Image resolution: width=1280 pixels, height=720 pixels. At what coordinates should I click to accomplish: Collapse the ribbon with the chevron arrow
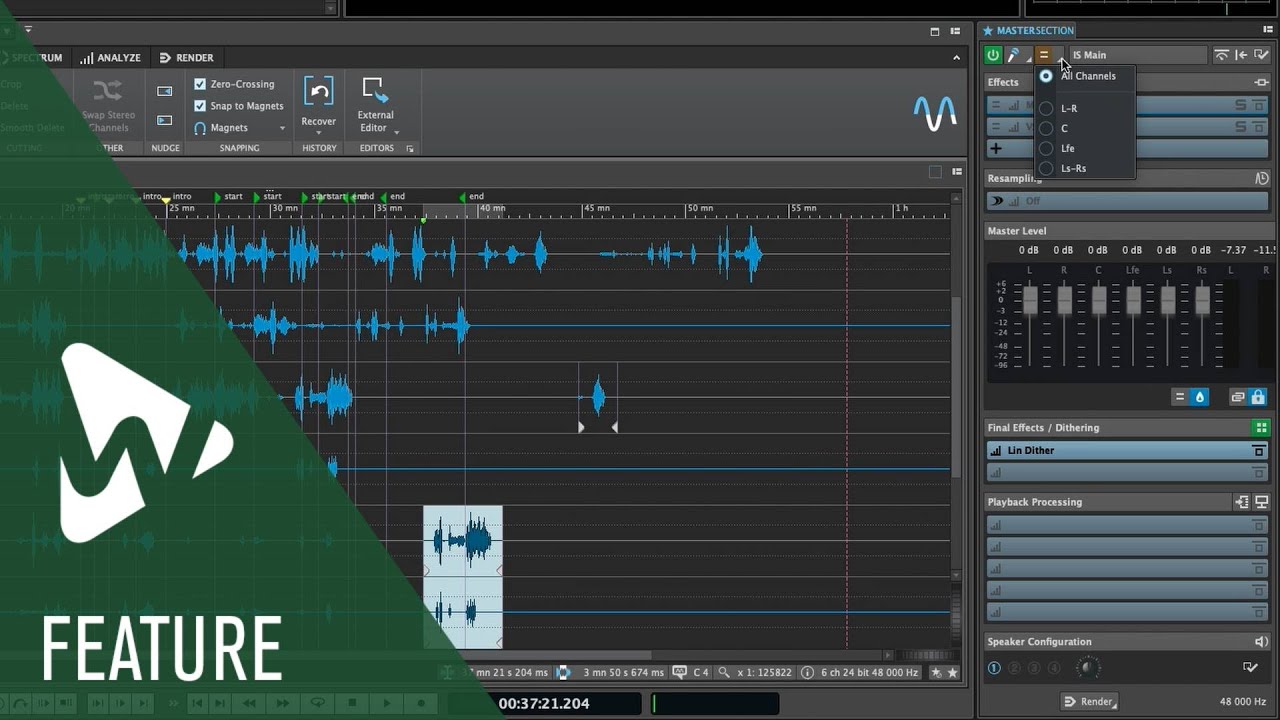pos(956,58)
